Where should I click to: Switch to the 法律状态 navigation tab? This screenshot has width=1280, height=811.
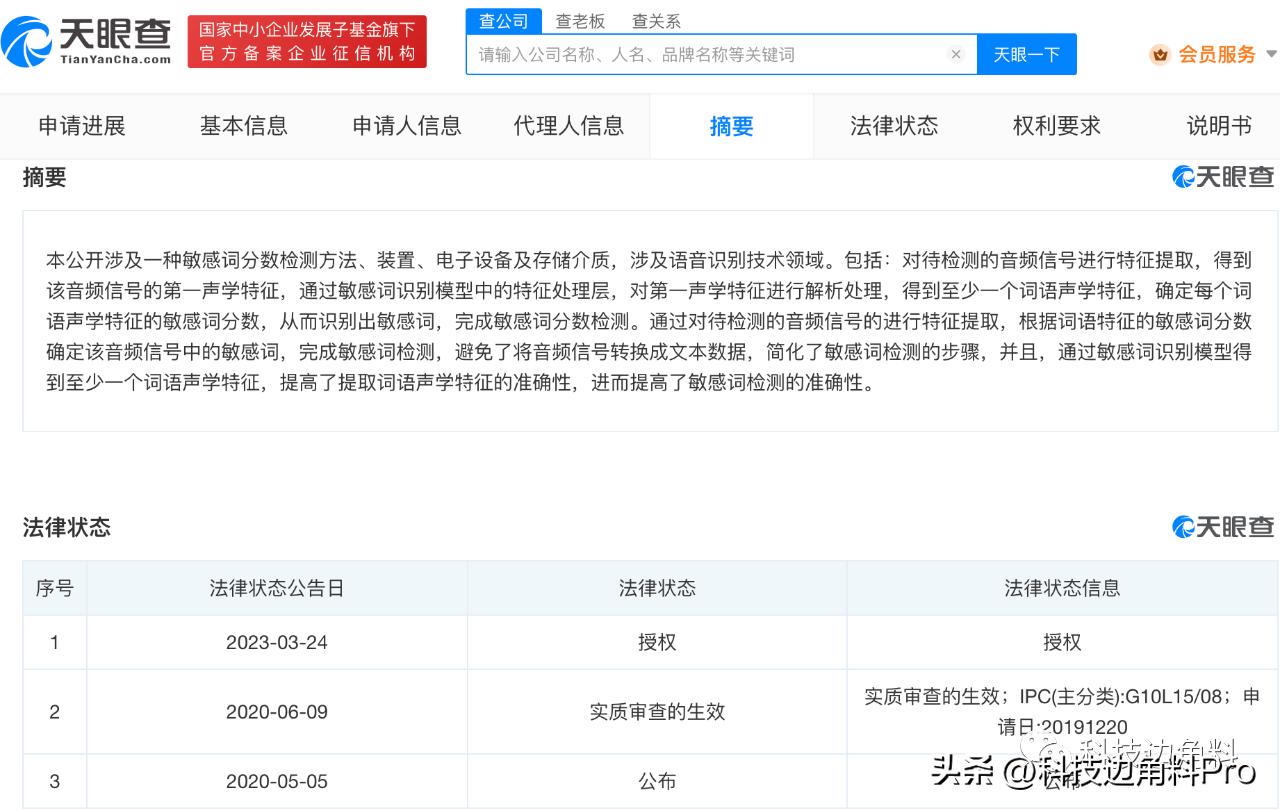(893, 126)
